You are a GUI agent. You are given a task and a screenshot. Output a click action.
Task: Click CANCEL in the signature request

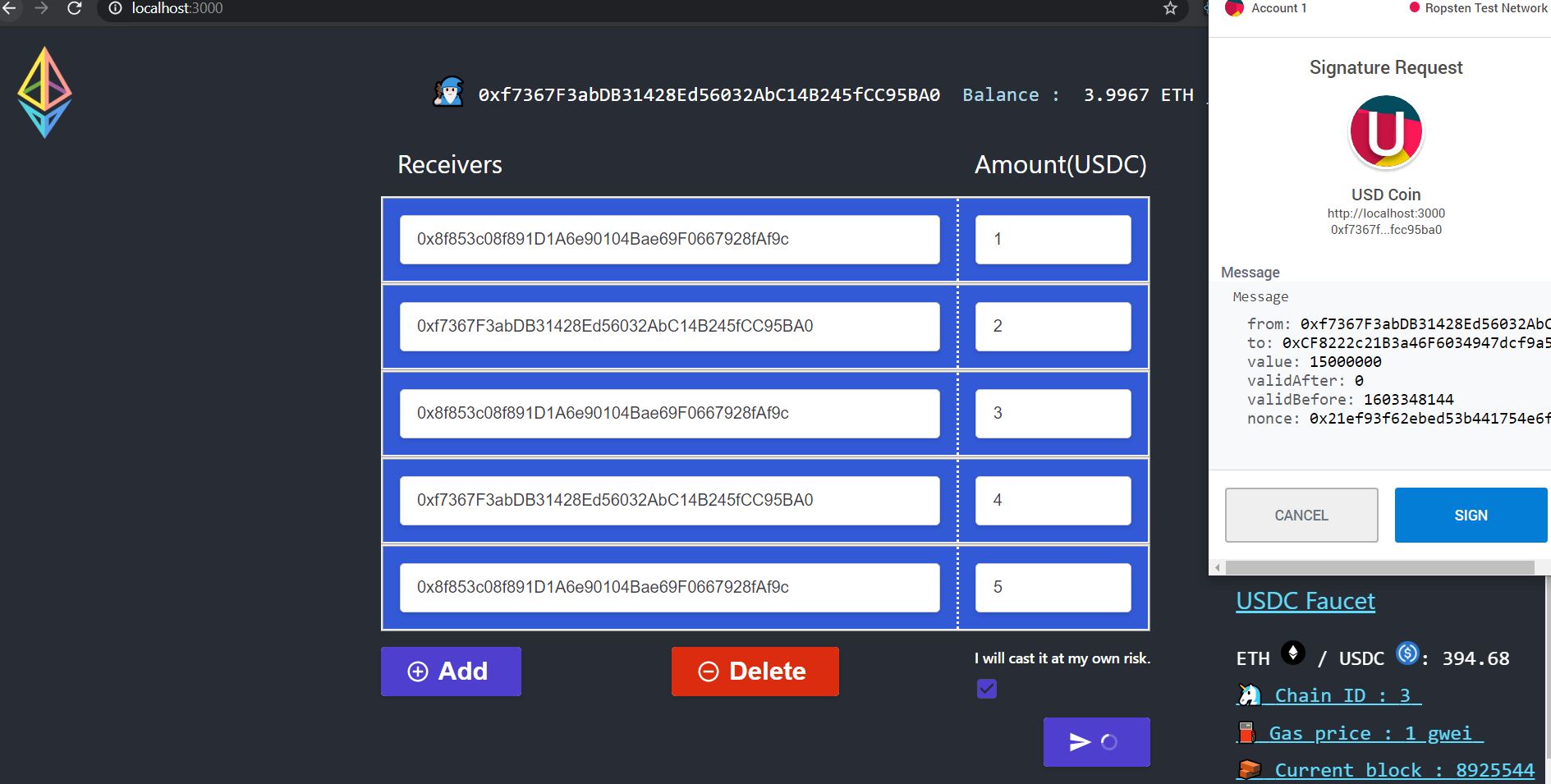click(1301, 516)
